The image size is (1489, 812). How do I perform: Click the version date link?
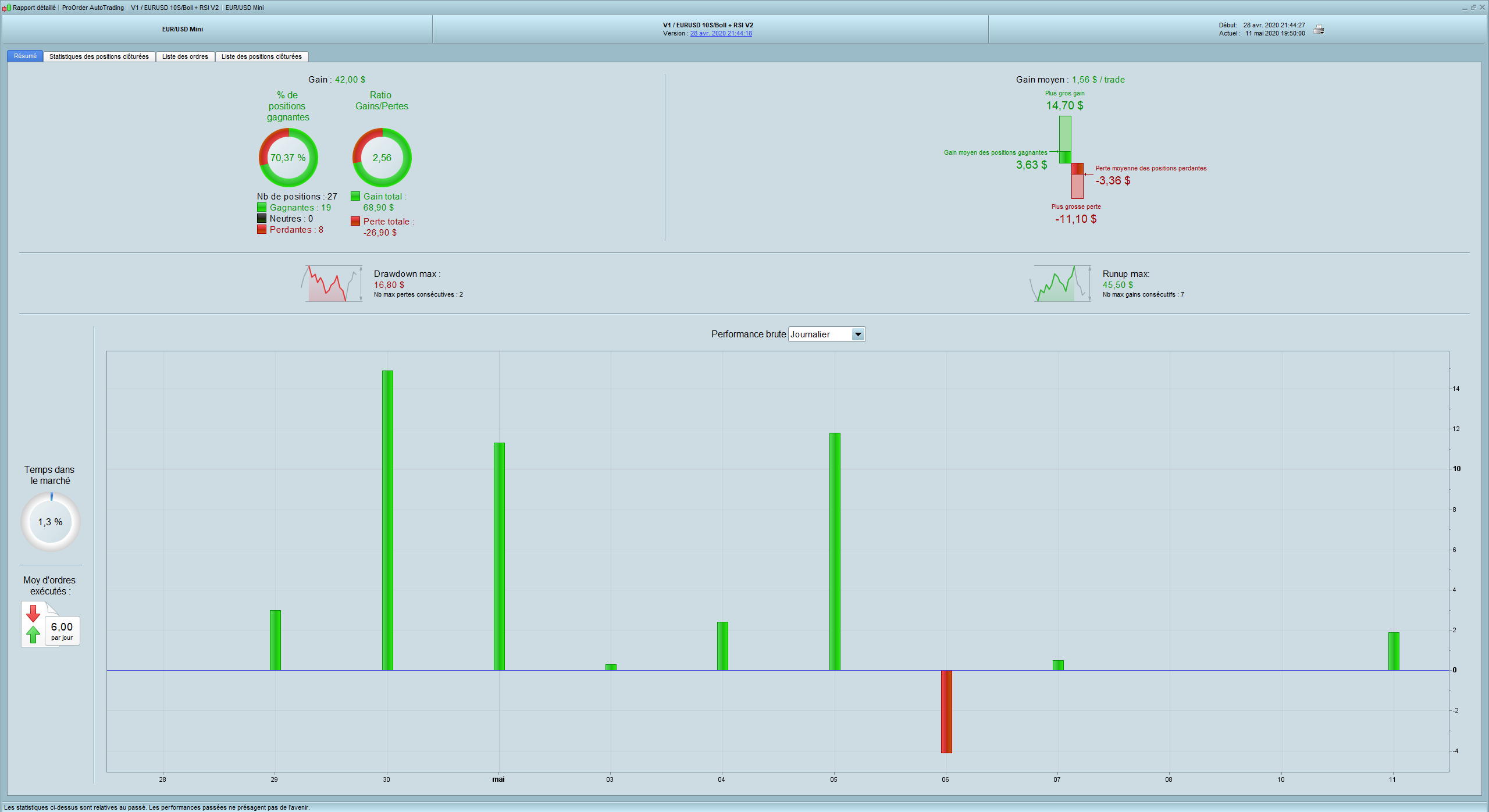pos(721,34)
